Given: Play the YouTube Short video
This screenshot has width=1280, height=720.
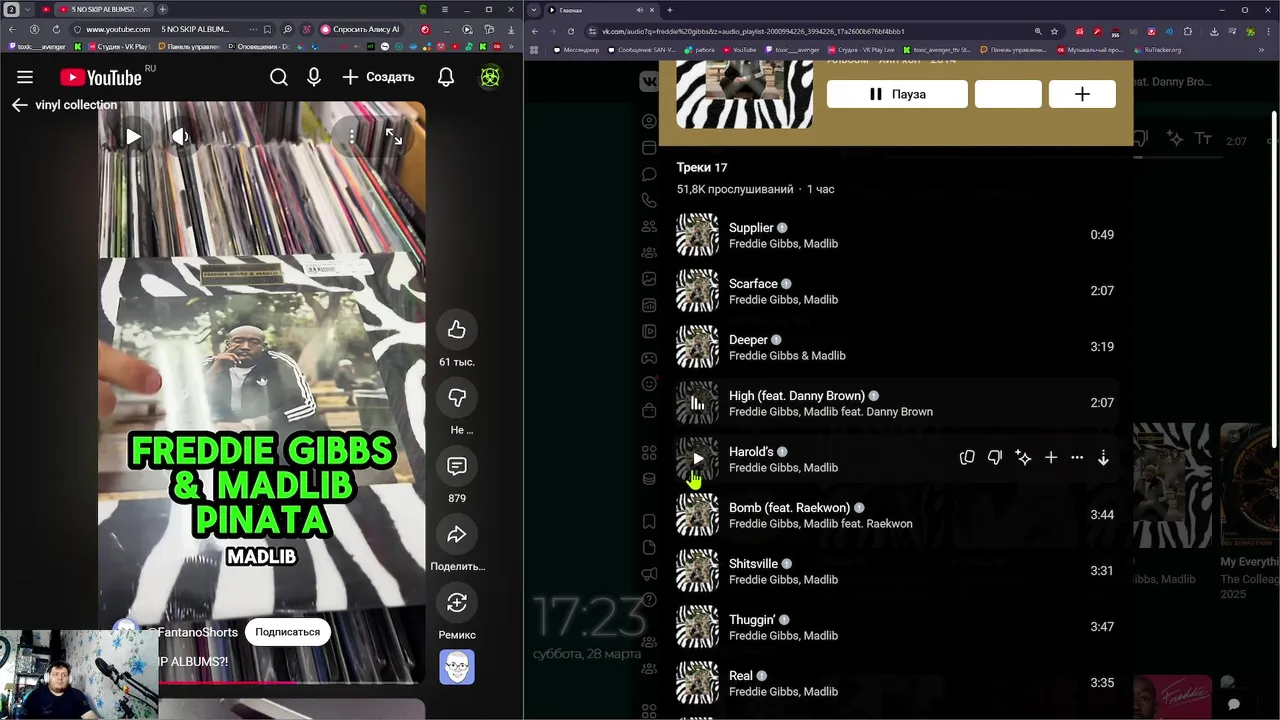Looking at the screenshot, I should coord(133,137).
